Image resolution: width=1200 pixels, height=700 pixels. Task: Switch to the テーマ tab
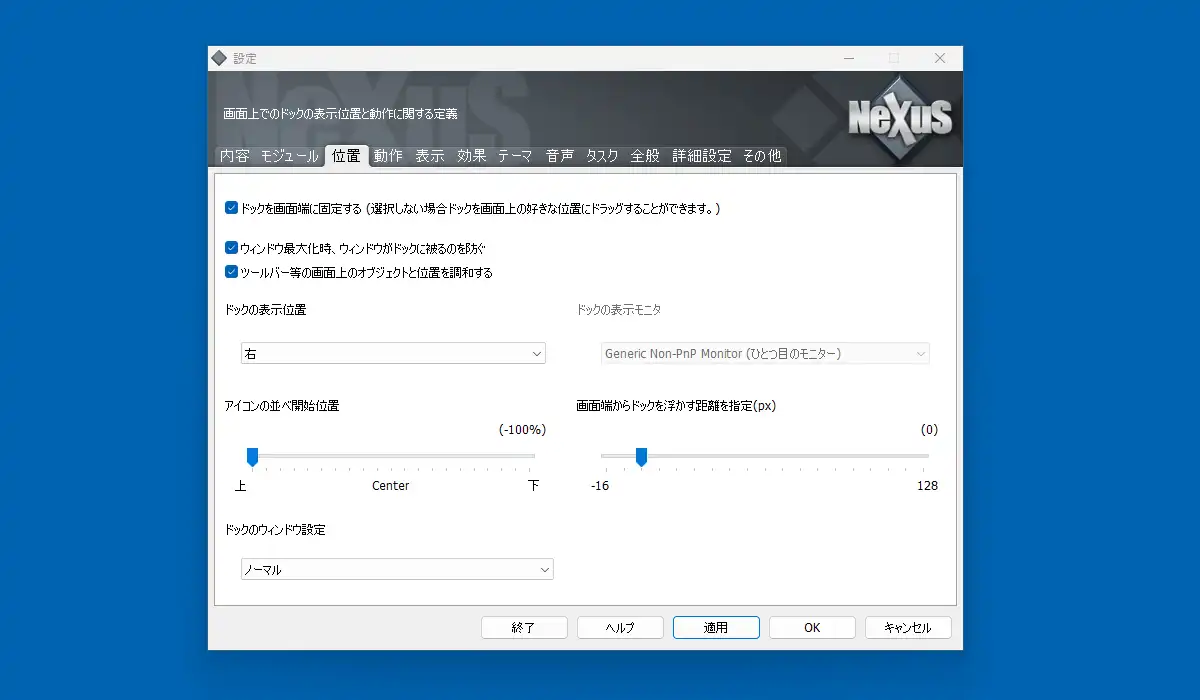[x=515, y=156]
